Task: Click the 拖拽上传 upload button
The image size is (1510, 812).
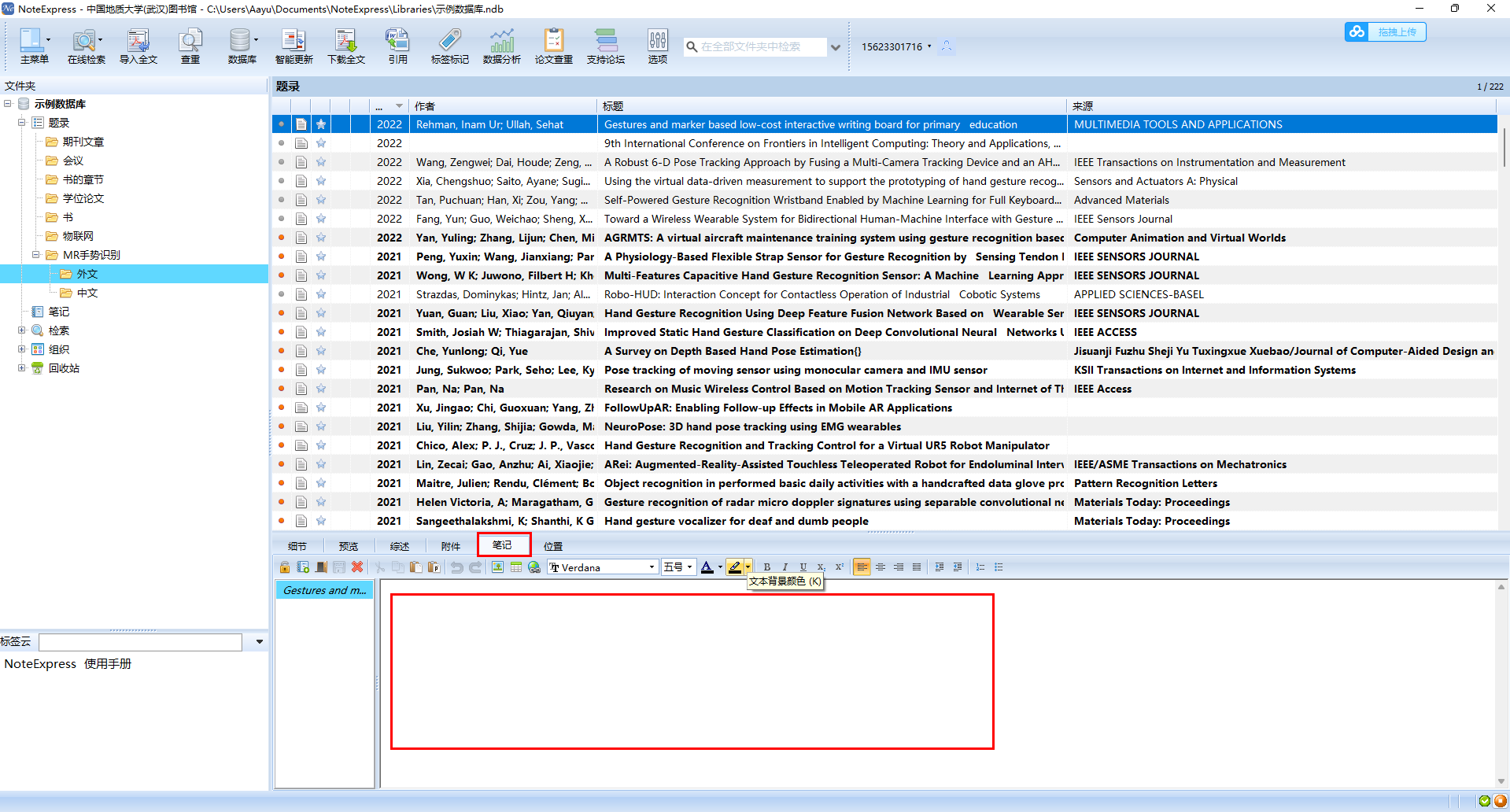Action: point(1386,32)
